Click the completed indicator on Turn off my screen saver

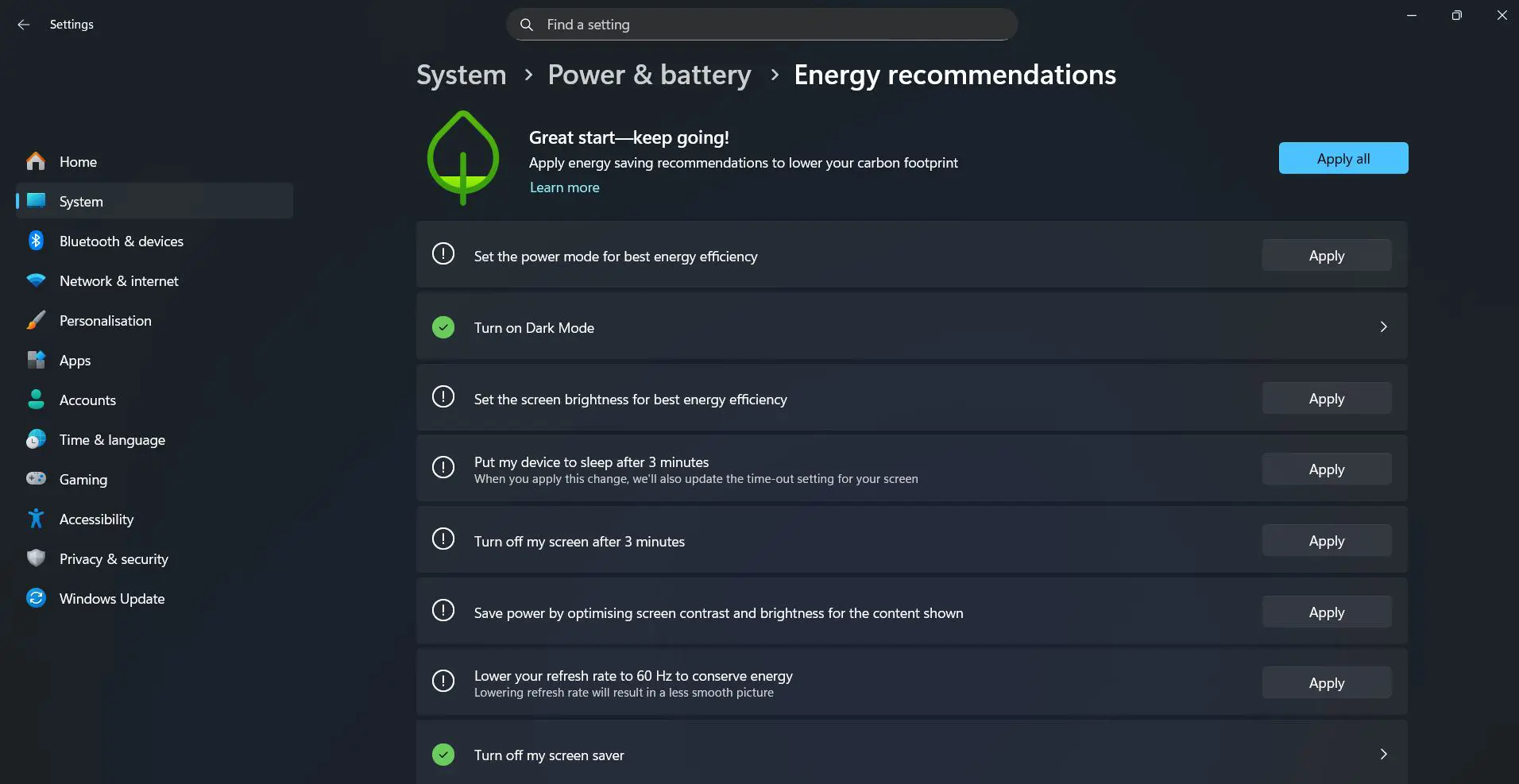point(443,754)
